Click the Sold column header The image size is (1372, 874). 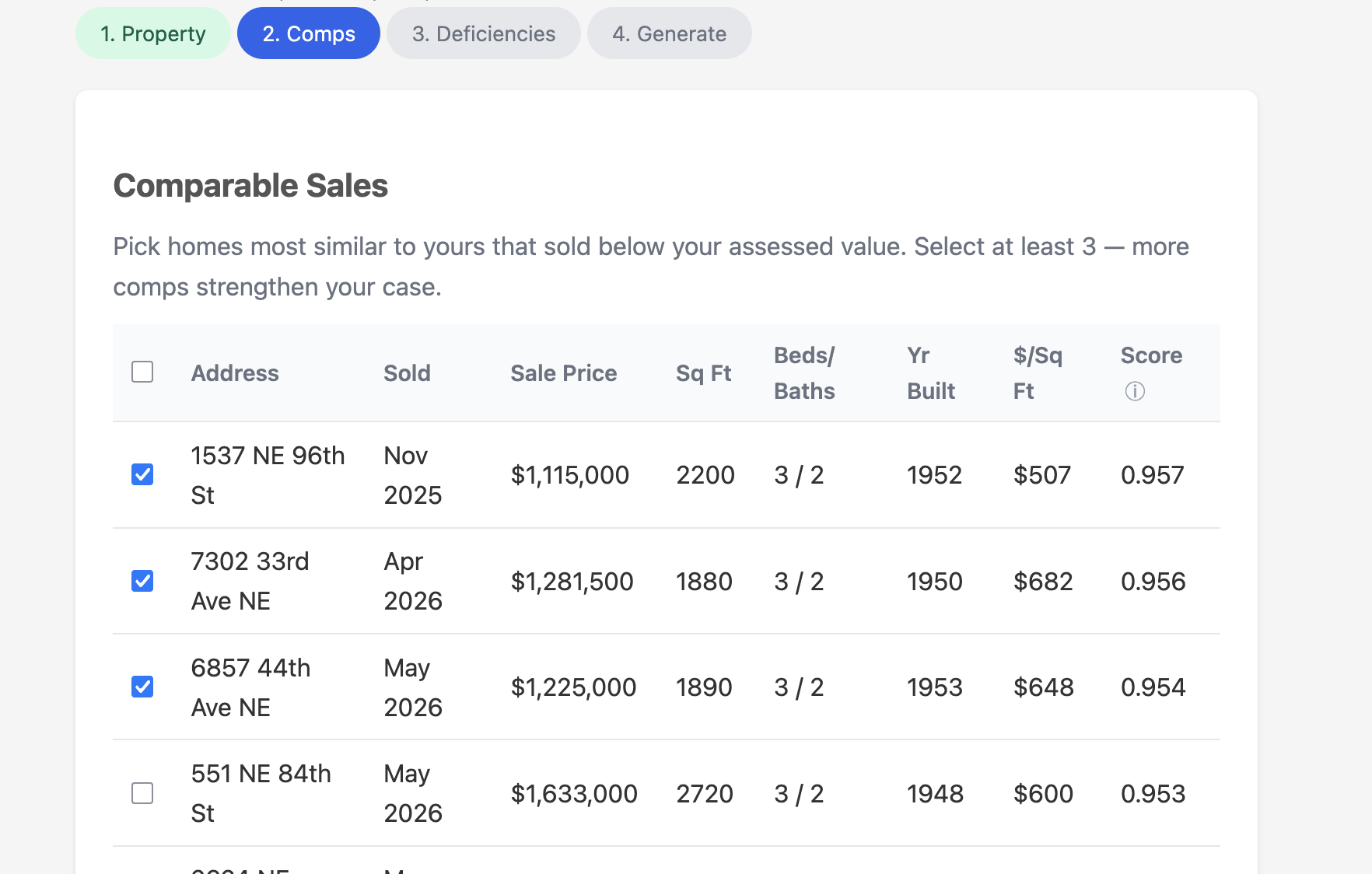[407, 373]
